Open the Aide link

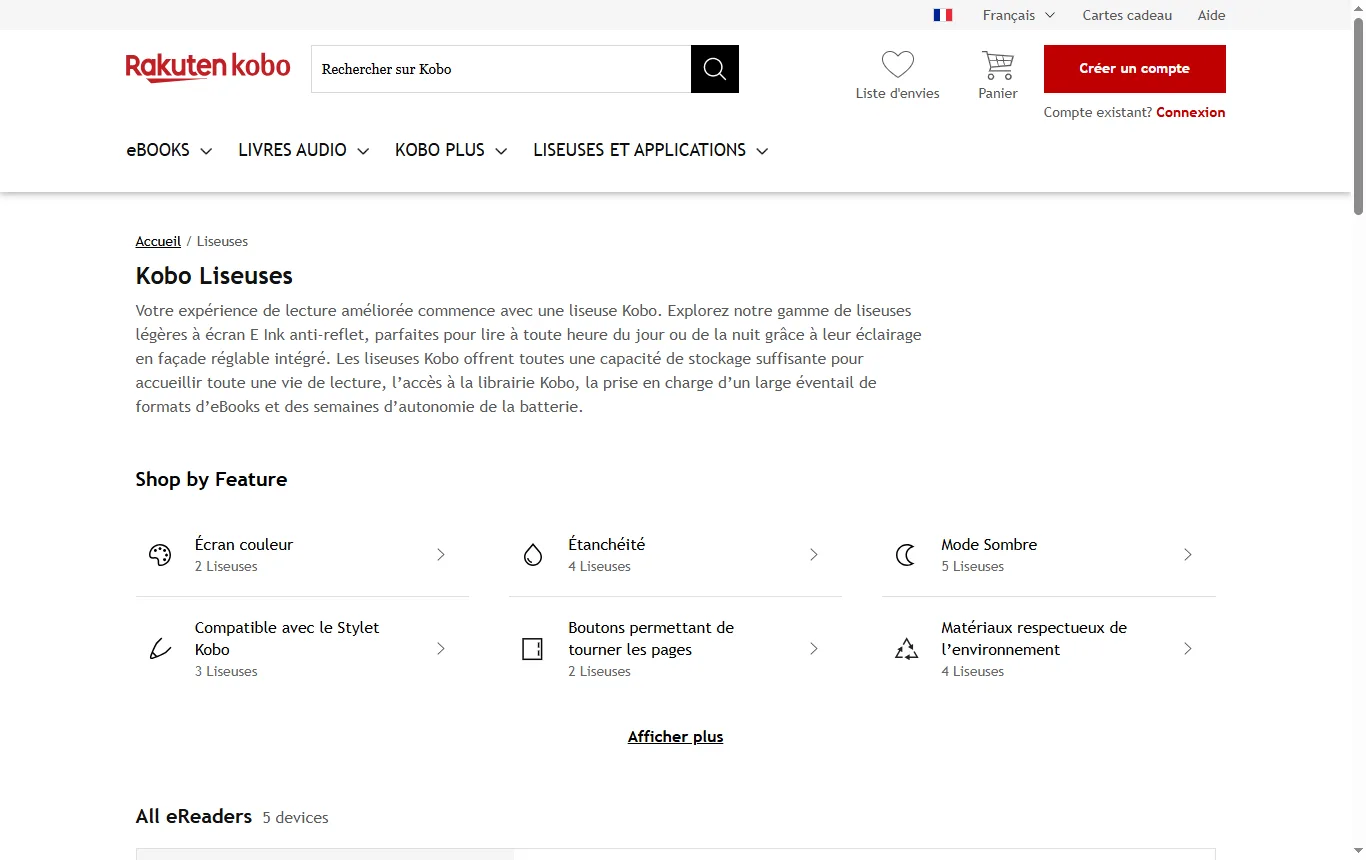pyautogui.click(x=1212, y=15)
